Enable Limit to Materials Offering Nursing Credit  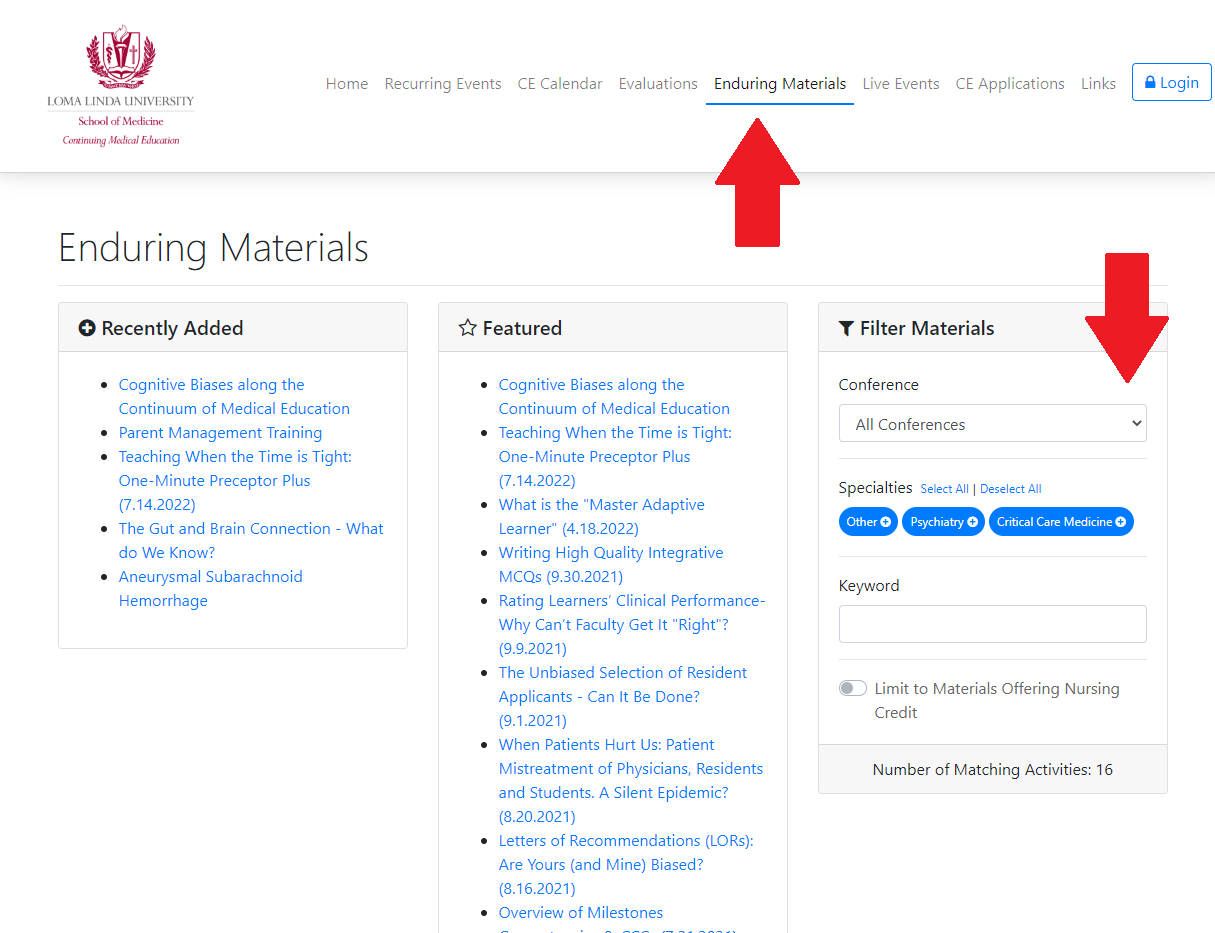[853, 688]
